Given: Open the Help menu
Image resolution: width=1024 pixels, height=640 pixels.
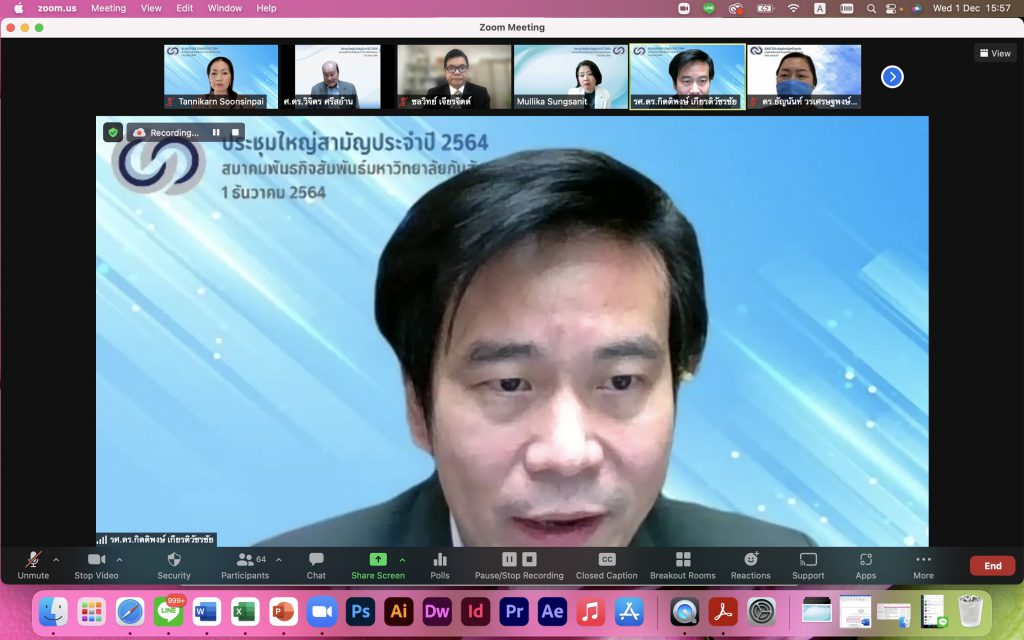Looking at the screenshot, I should coord(266,8).
